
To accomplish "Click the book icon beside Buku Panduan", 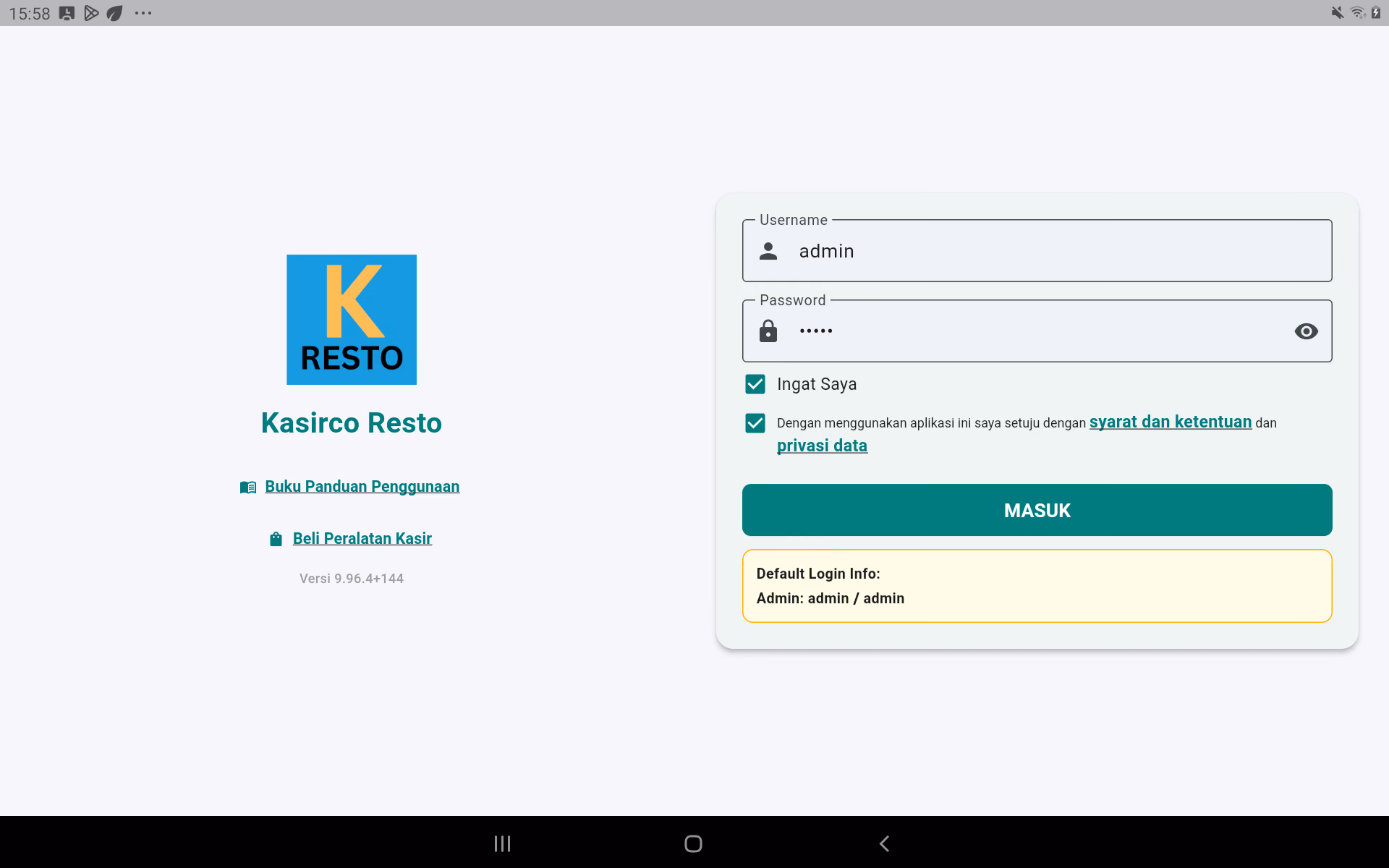I will point(248,488).
